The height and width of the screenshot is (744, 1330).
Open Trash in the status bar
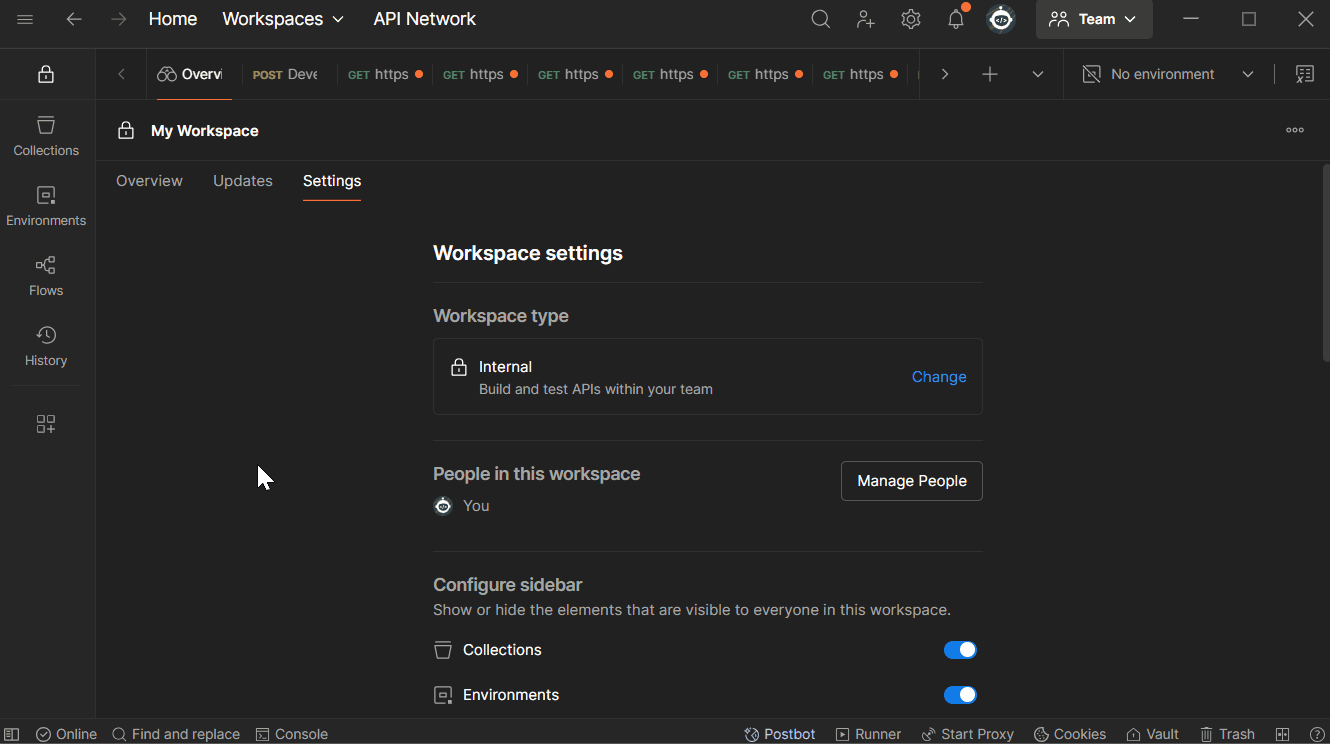[1227, 734]
